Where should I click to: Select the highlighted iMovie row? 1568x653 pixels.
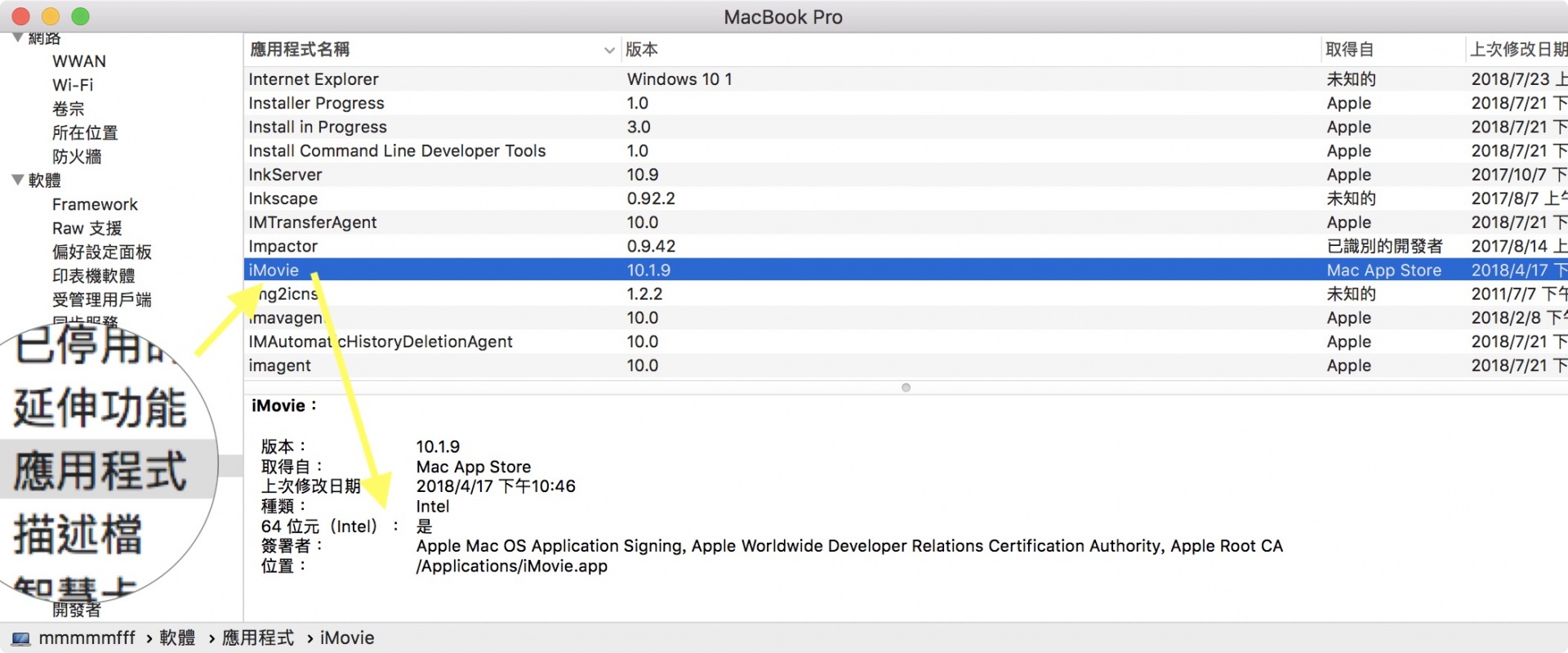point(906,270)
